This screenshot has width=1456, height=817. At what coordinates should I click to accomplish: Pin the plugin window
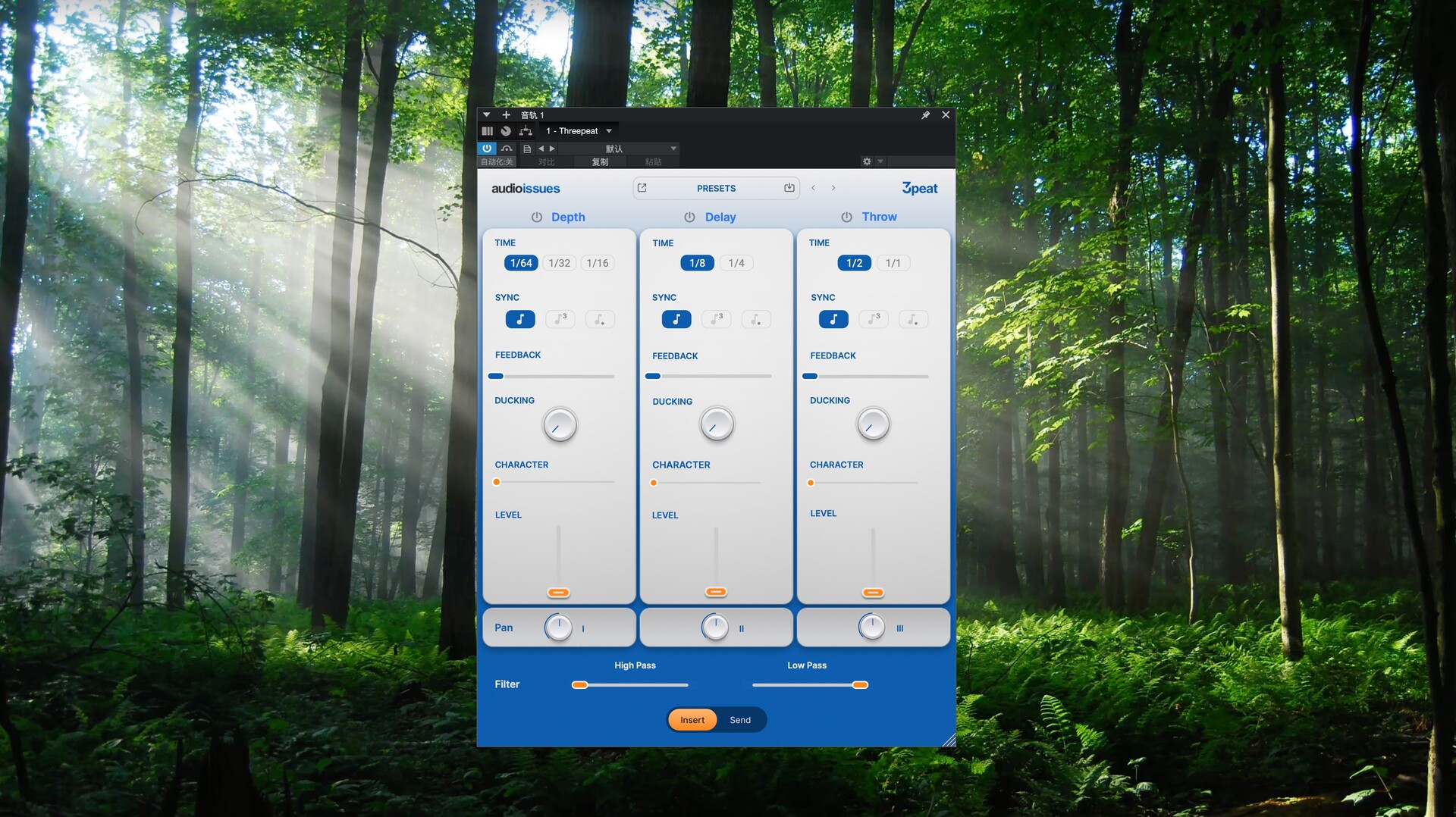coord(925,115)
